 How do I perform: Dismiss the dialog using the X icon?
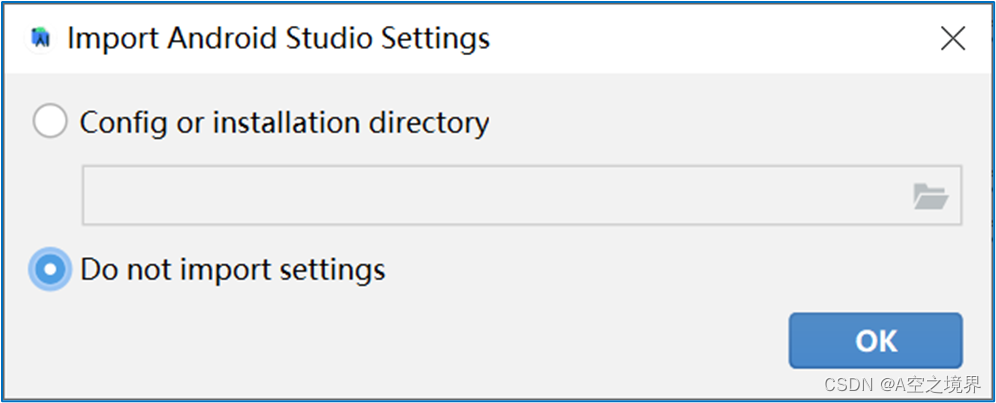click(x=953, y=39)
